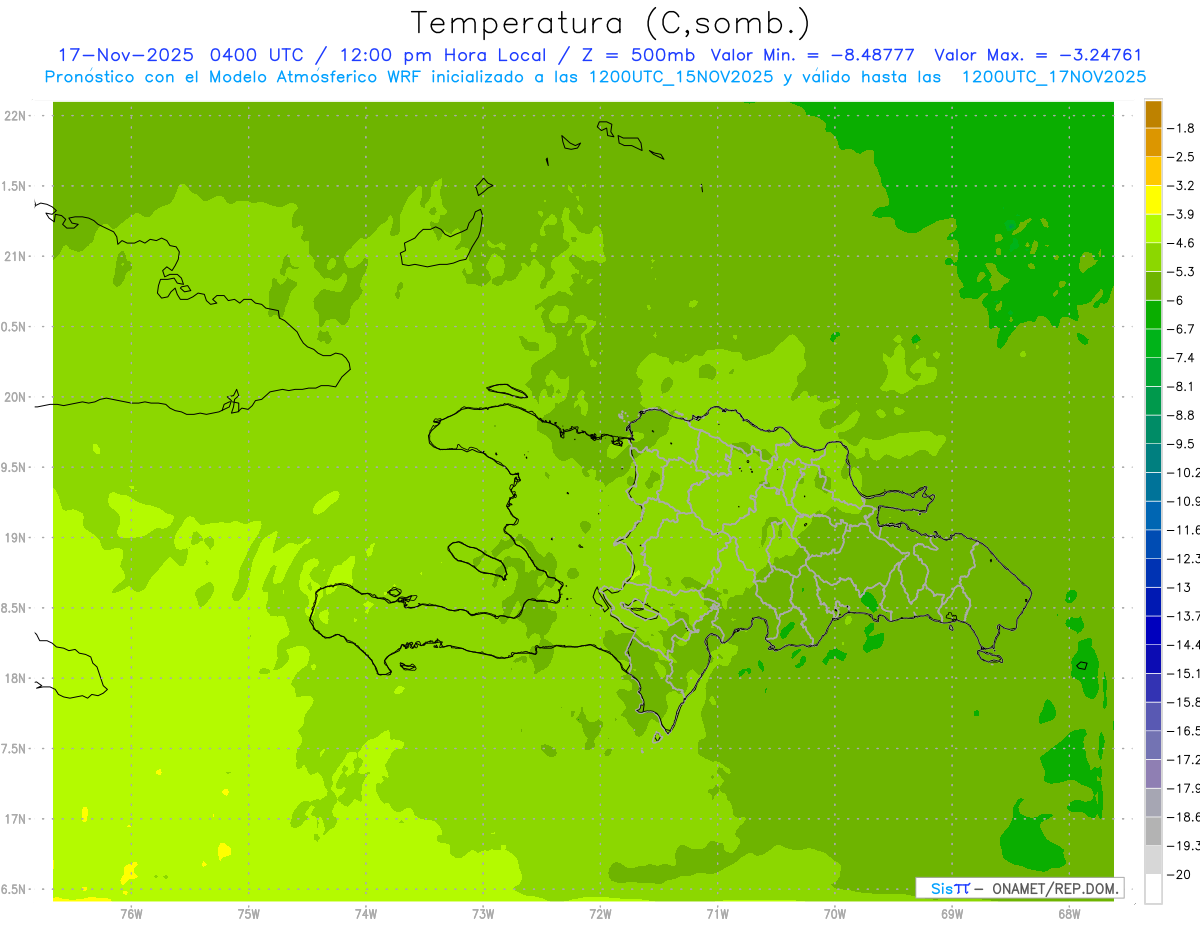Click the 71W longitude axis label

pyautogui.click(x=717, y=913)
